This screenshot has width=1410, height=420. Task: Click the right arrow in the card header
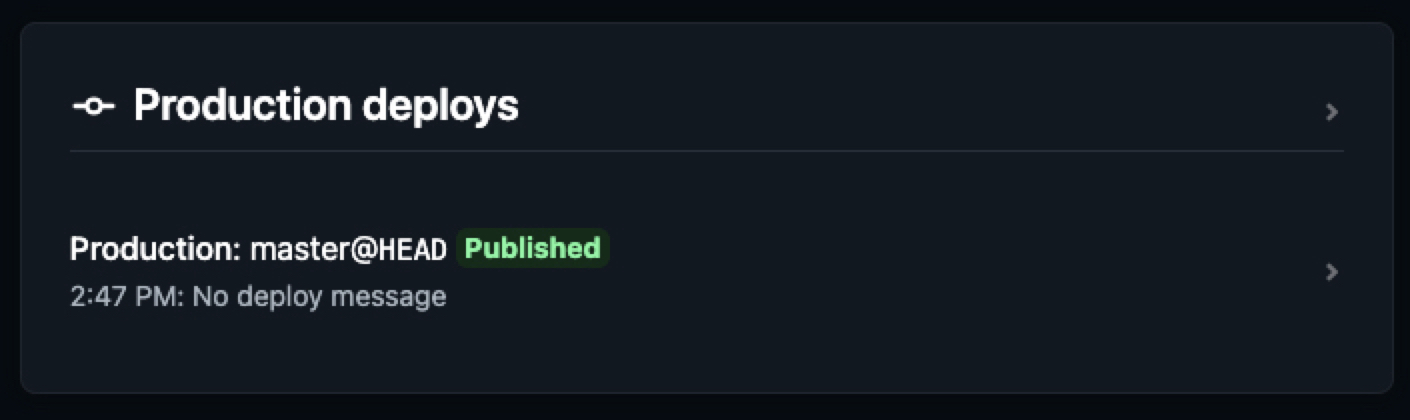(1331, 112)
